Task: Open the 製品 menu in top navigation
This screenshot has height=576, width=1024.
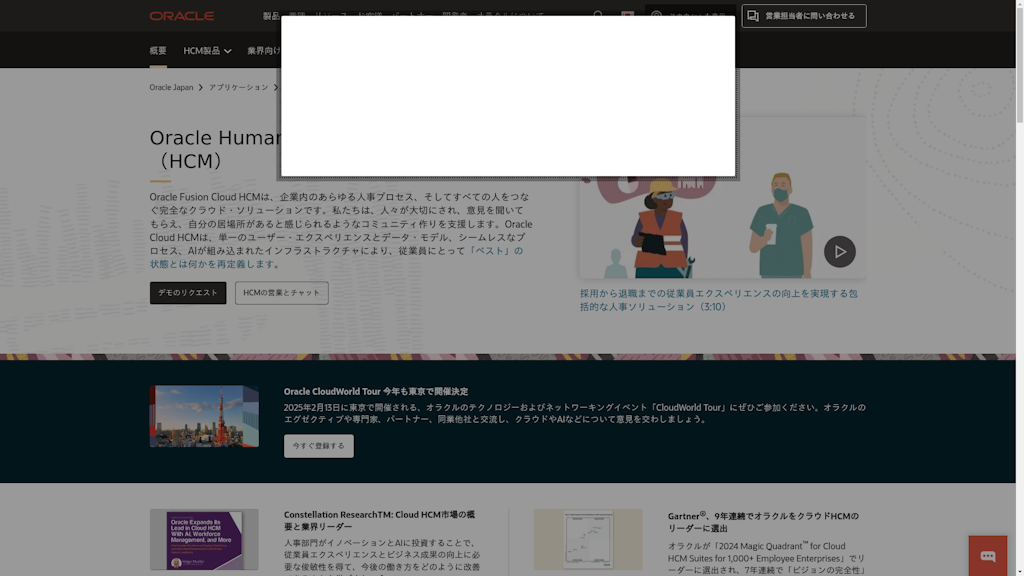Action: point(271,16)
